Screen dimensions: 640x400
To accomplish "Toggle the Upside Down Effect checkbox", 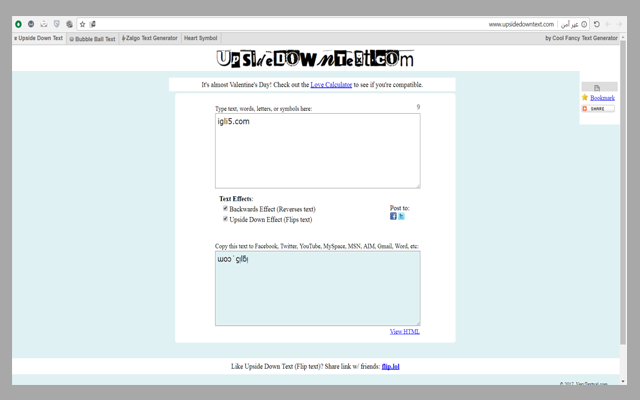I will point(225,219).
